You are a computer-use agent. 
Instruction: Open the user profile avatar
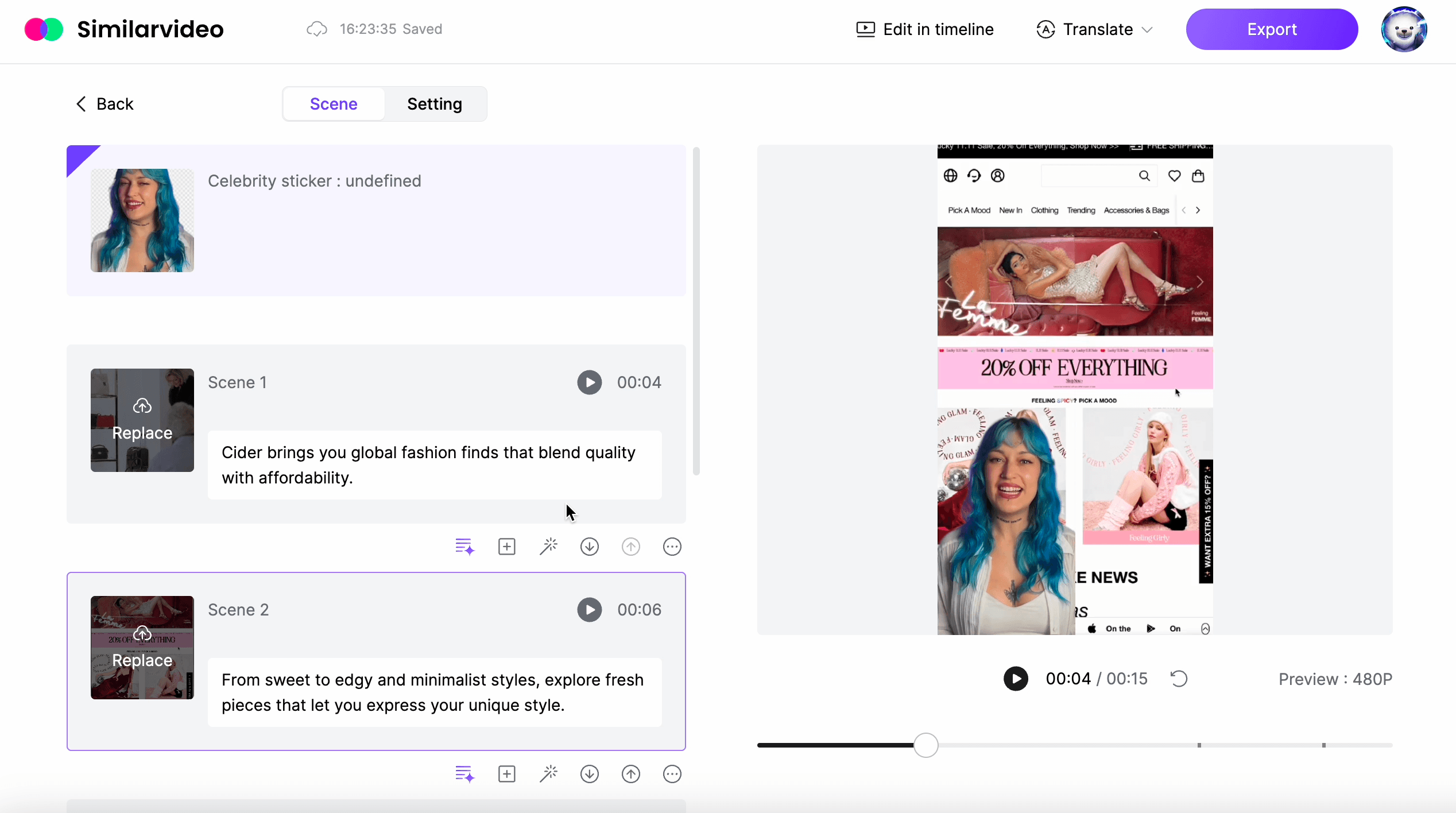pyautogui.click(x=1404, y=29)
